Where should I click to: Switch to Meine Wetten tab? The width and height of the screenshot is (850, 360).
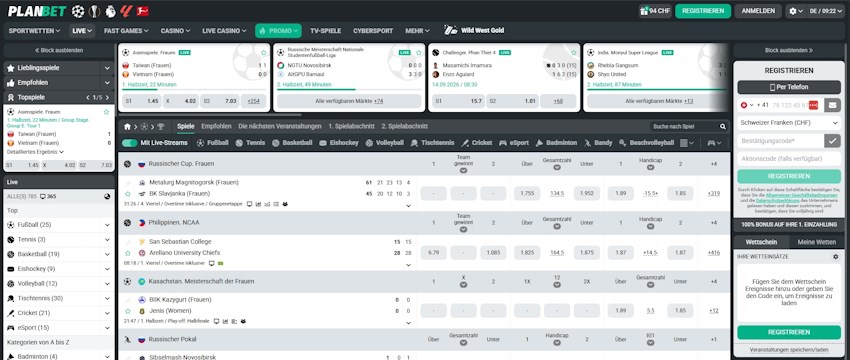[817, 242]
